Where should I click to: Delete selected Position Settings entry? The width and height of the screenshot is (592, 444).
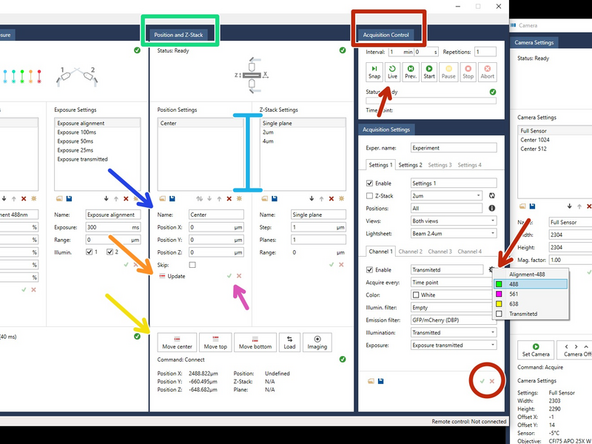(229, 199)
